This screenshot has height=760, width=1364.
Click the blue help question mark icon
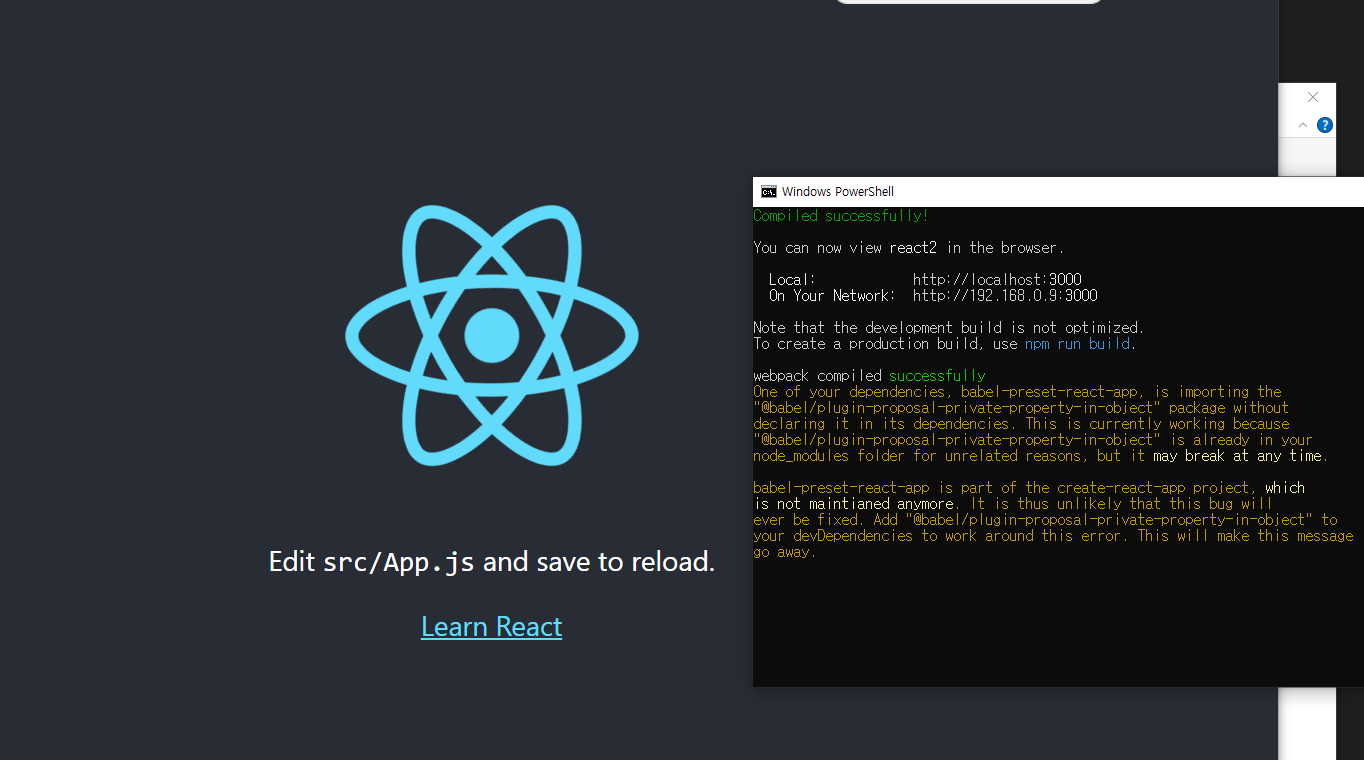[x=1325, y=125]
